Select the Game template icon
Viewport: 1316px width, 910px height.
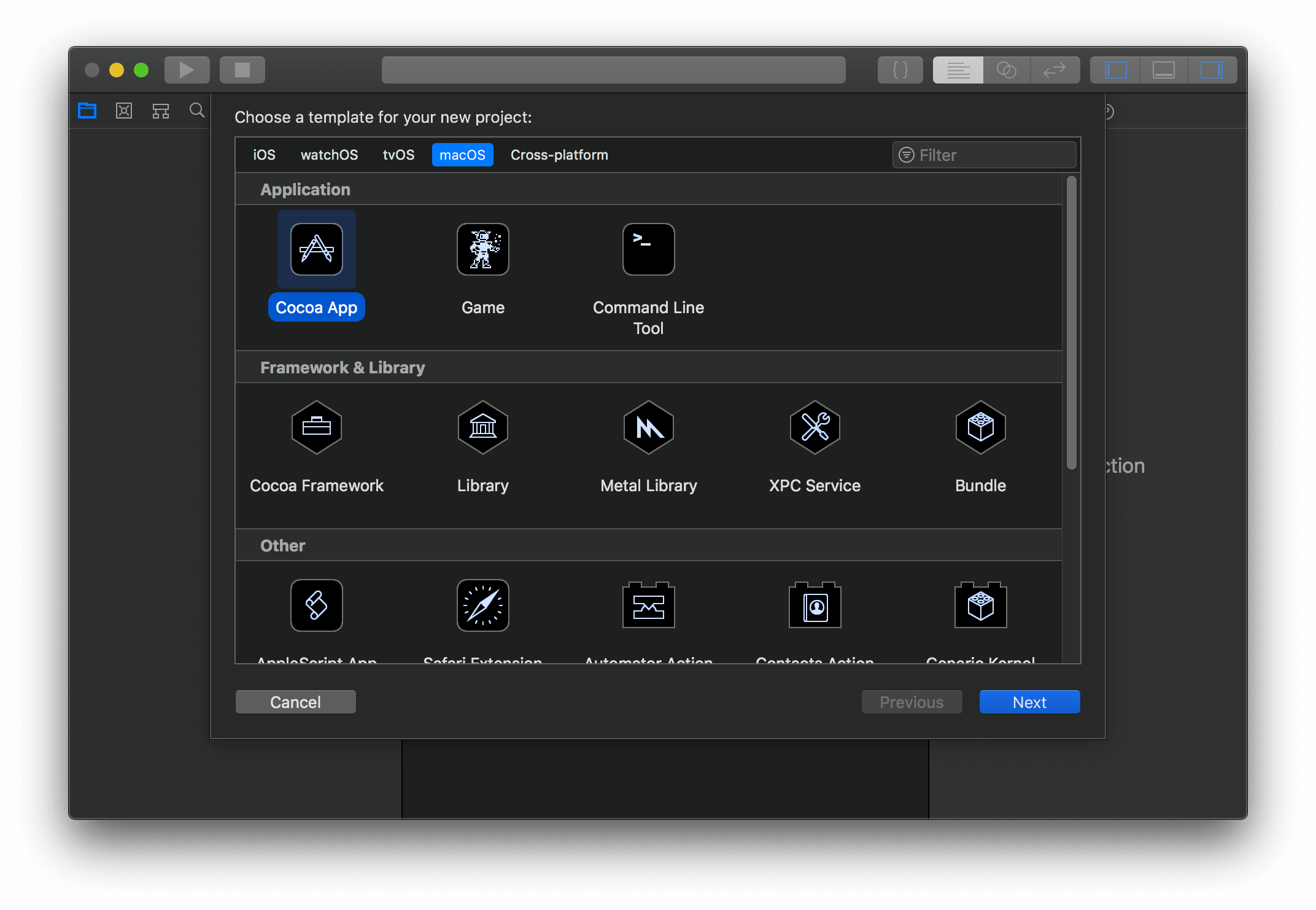(x=482, y=249)
